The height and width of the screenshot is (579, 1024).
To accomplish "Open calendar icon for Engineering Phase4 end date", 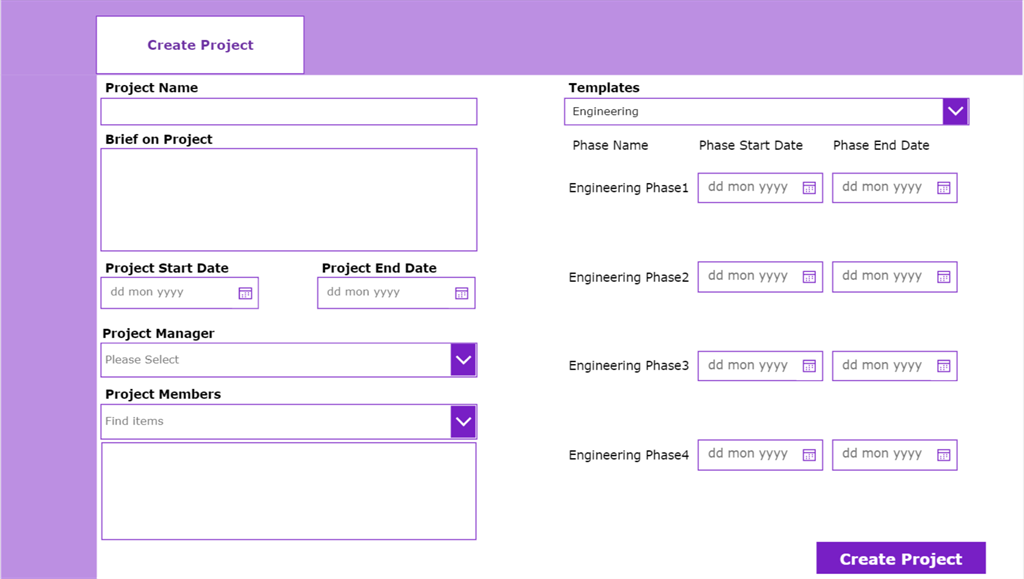I will (943, 454).
